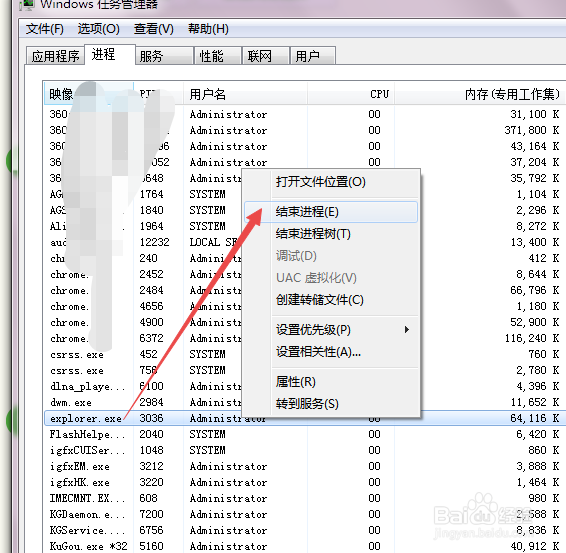Image resolution: width=566 pixels, height=553 pixels.
Task: Open the 文件(F) menu
Action: (x=45, y=29)
